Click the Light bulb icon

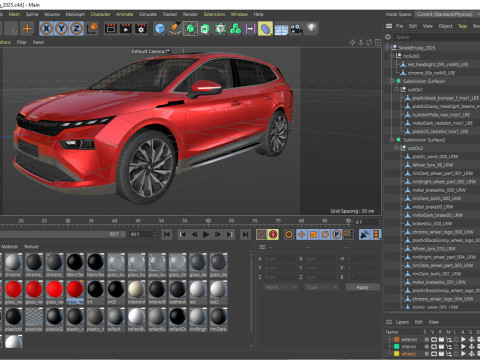click(311, 29)
